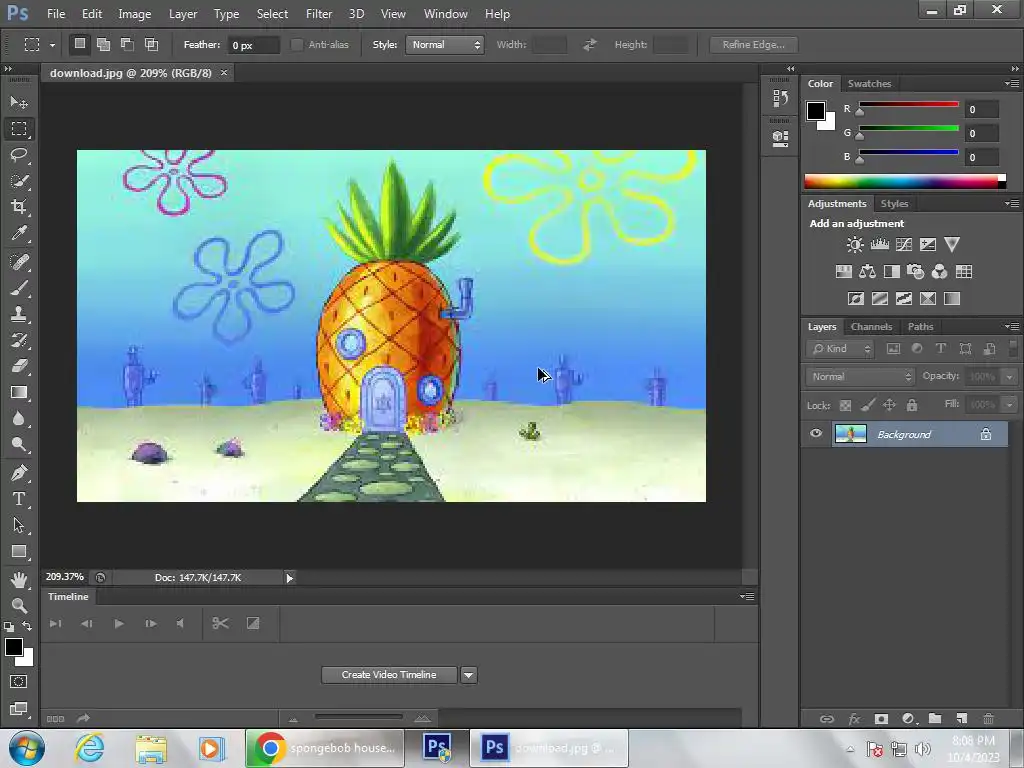
Task: Add a Brightness/Contrast adjustment
Action: (x=855, y=245)
